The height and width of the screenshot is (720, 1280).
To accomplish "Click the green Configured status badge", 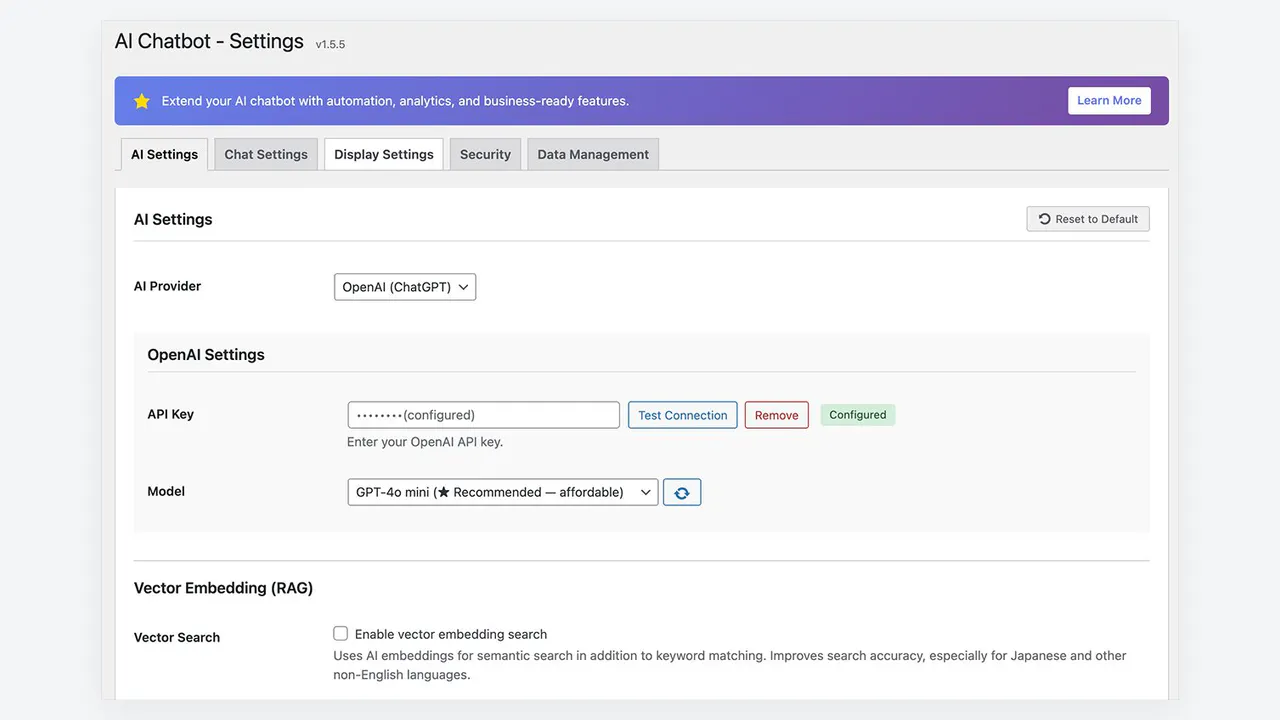I will [x=858, y=414].
